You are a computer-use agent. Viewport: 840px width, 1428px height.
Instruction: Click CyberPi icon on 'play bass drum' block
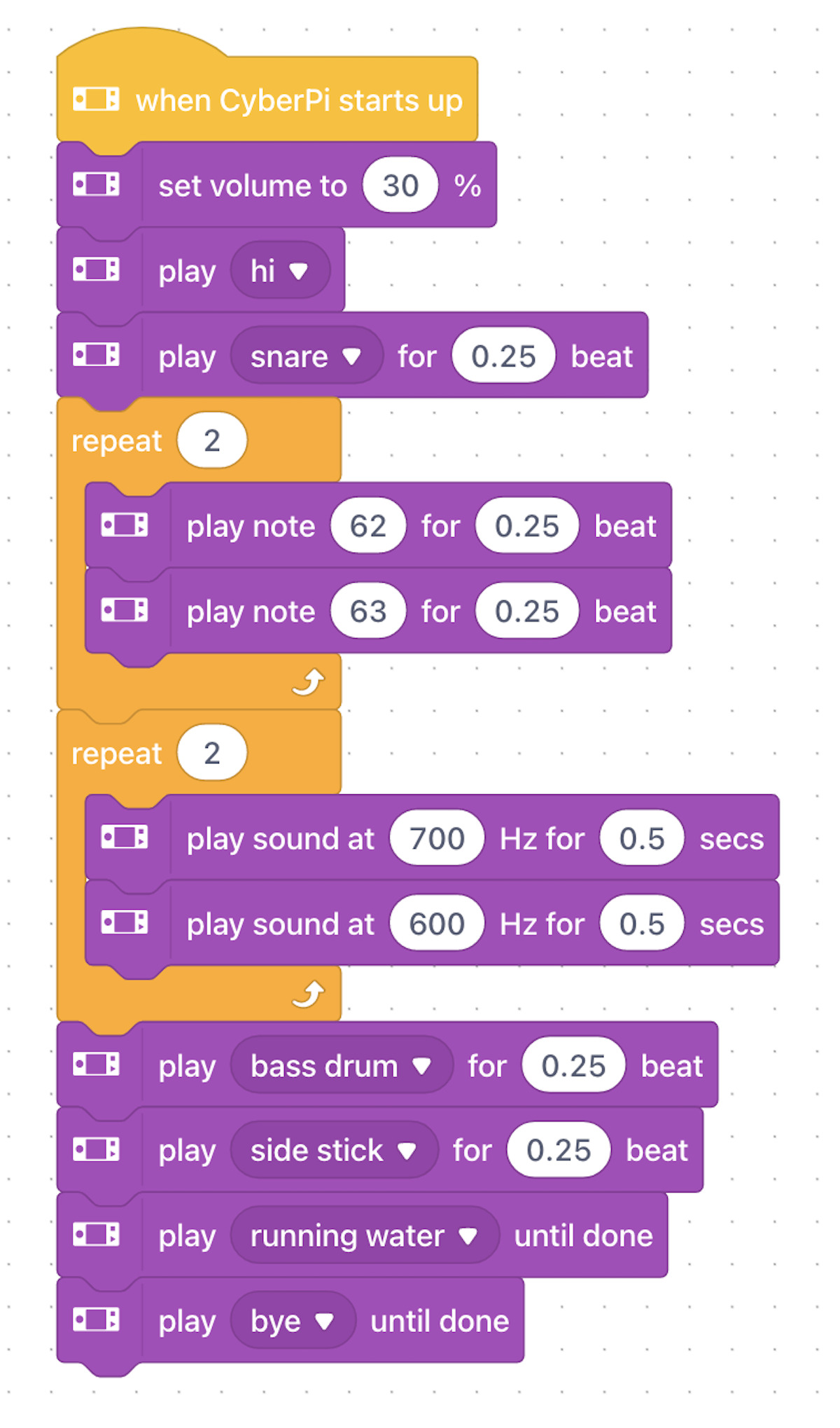coord(96,1065)
